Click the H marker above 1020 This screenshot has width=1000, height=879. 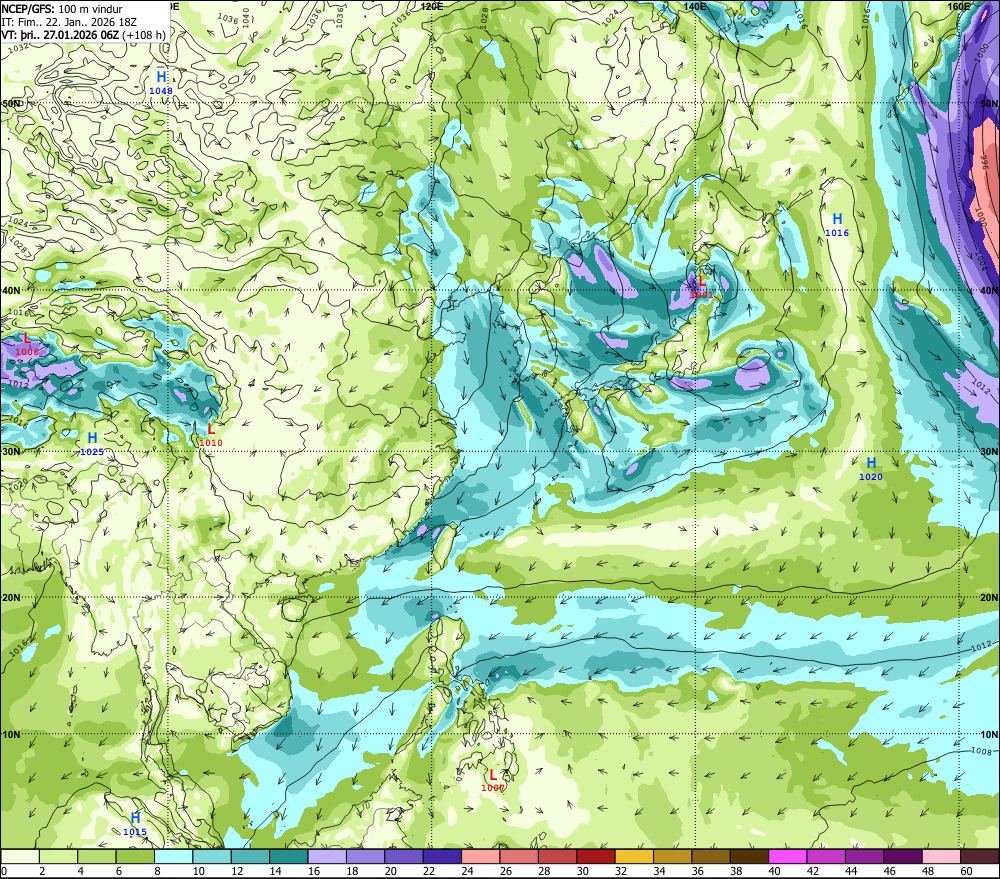coord(871,463)
